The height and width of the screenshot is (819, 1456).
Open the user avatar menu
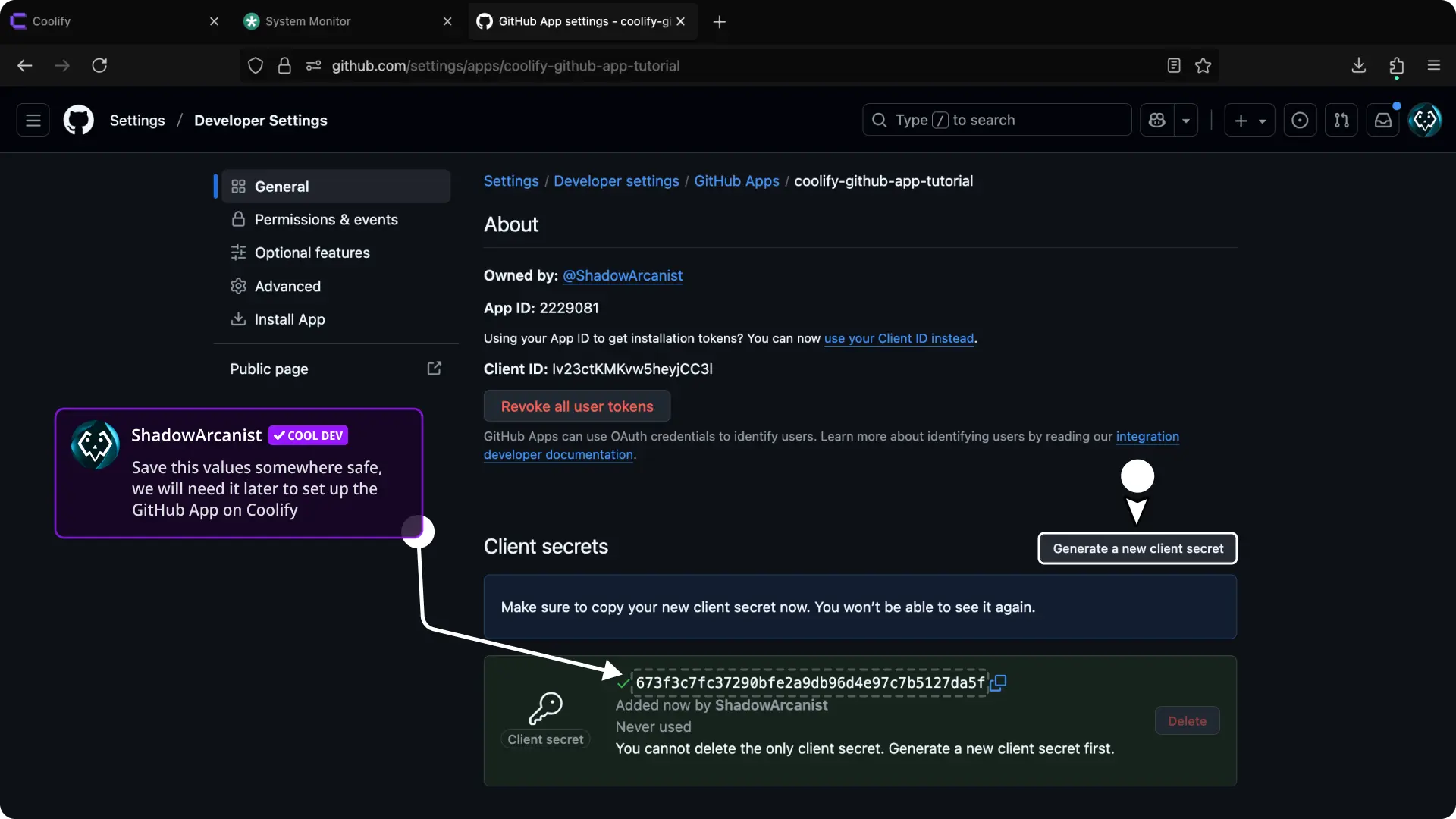tap(1425, 120)
